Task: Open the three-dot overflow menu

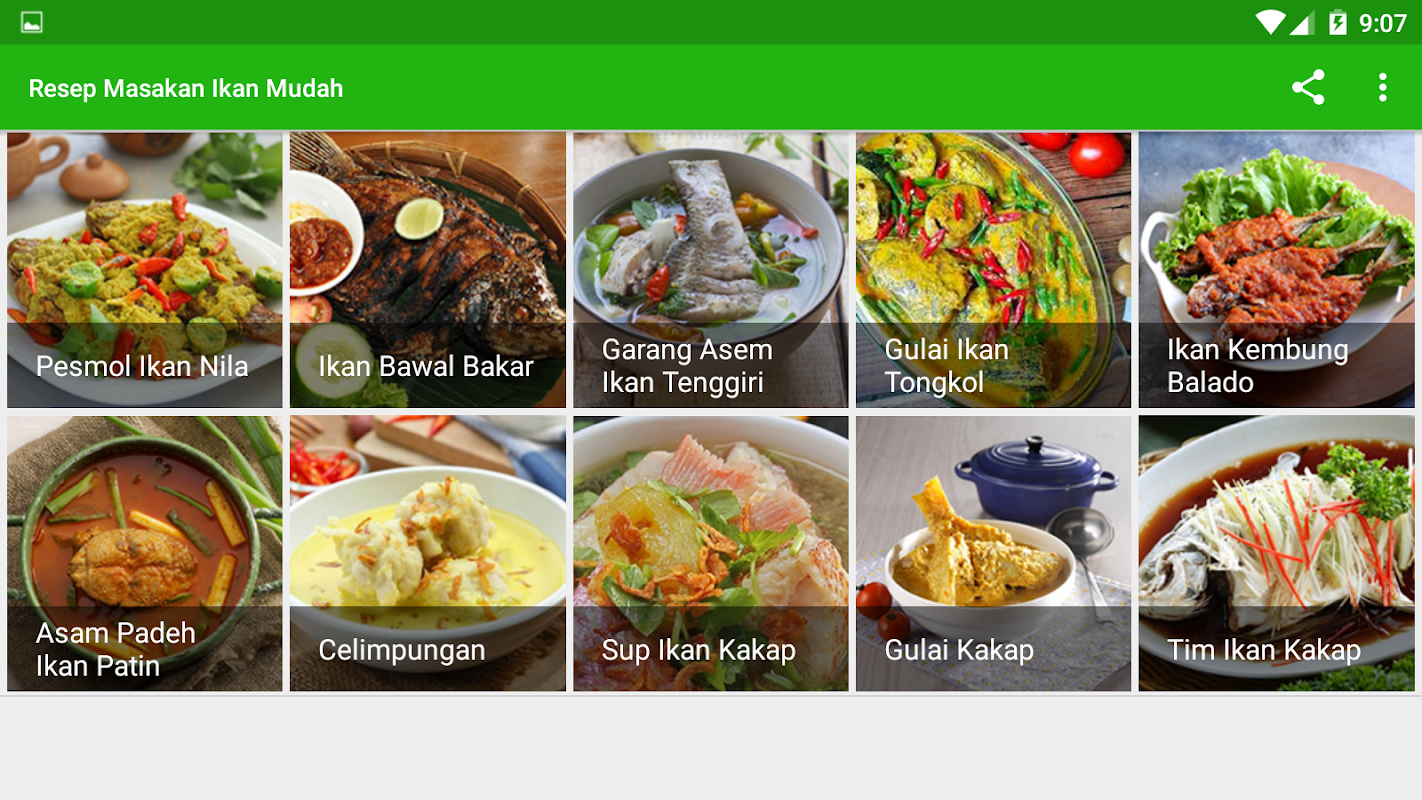Action: pyautogui.click(x=1383, y=88)
